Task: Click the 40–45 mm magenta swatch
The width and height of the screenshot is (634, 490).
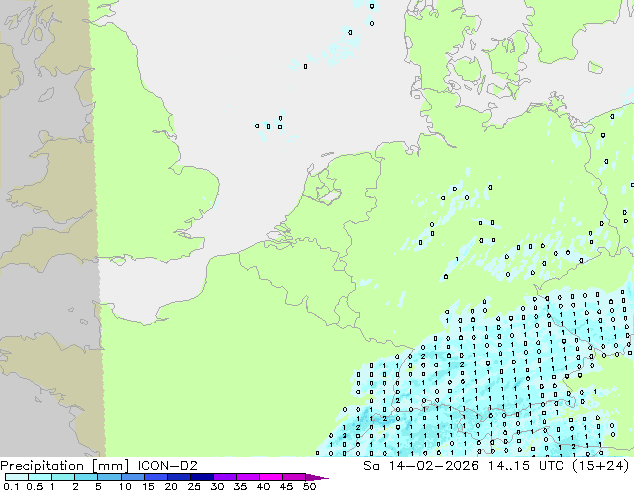Action: 271,477
